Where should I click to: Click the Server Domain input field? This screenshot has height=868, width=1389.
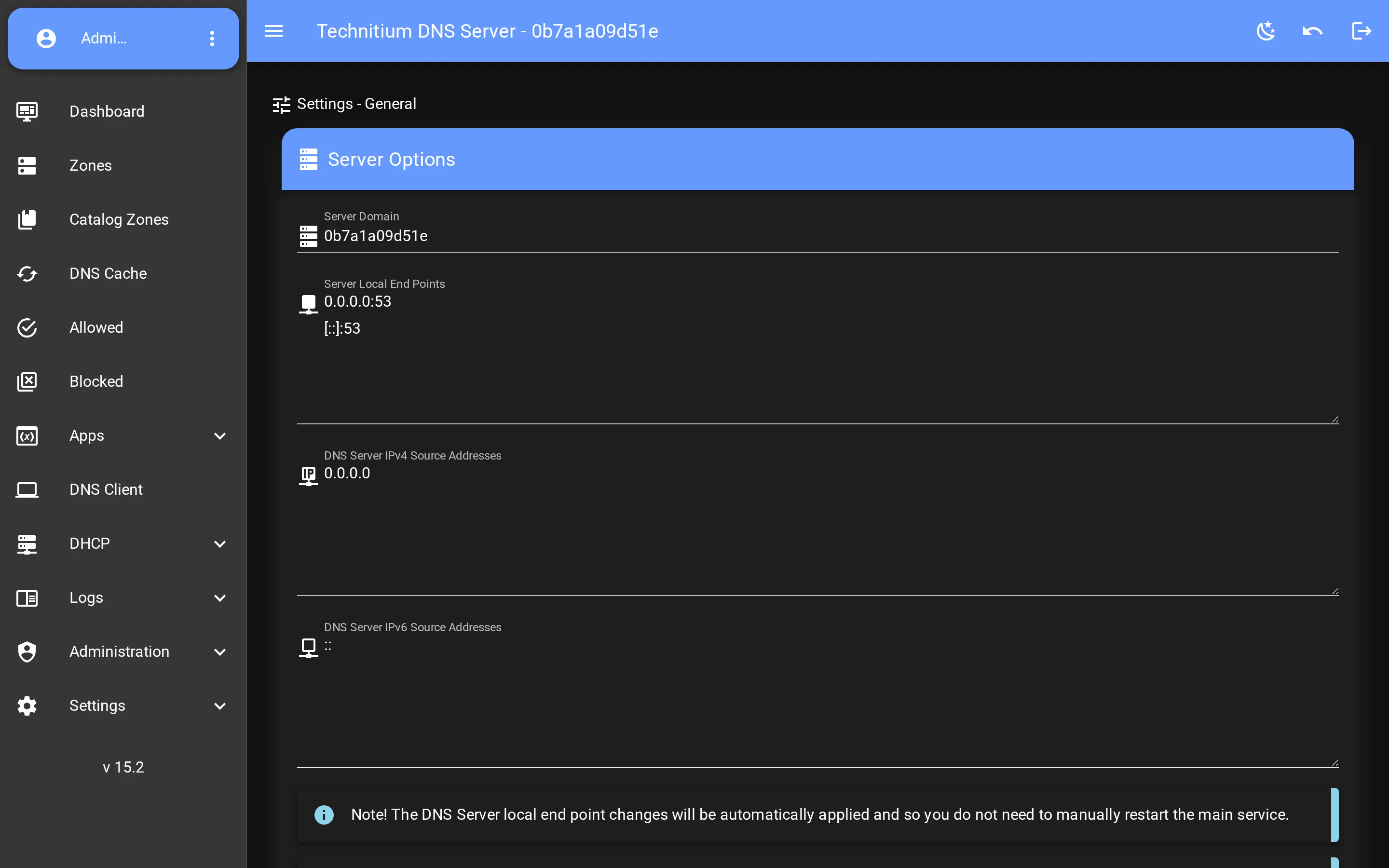831,236
